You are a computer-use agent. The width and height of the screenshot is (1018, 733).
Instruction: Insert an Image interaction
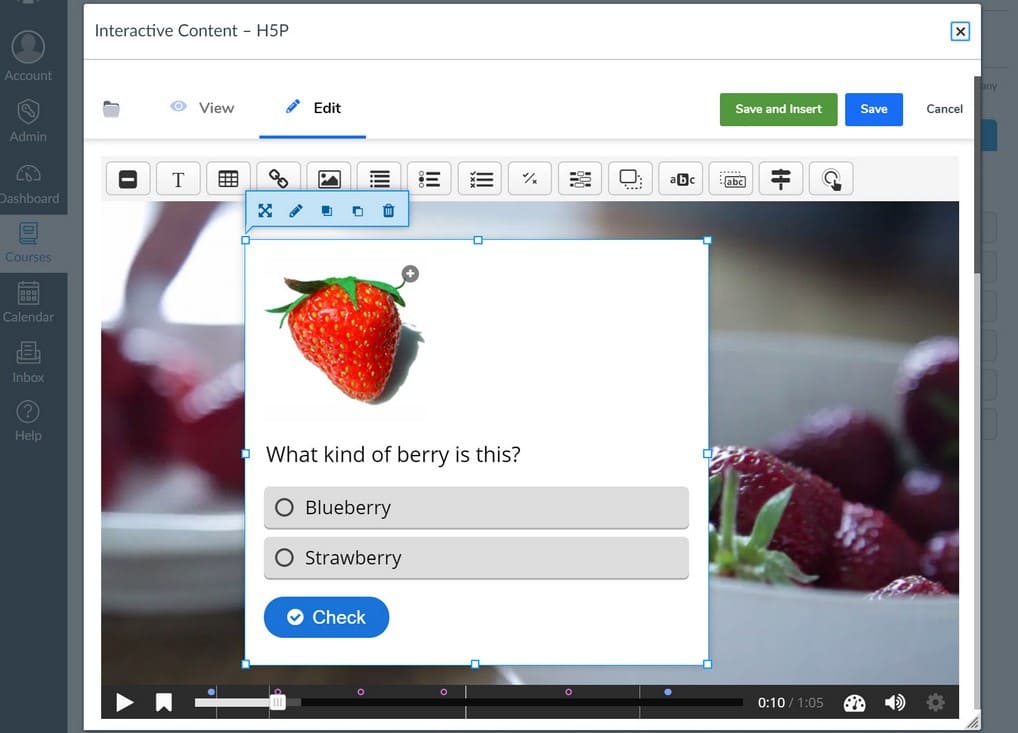(329, 179)
